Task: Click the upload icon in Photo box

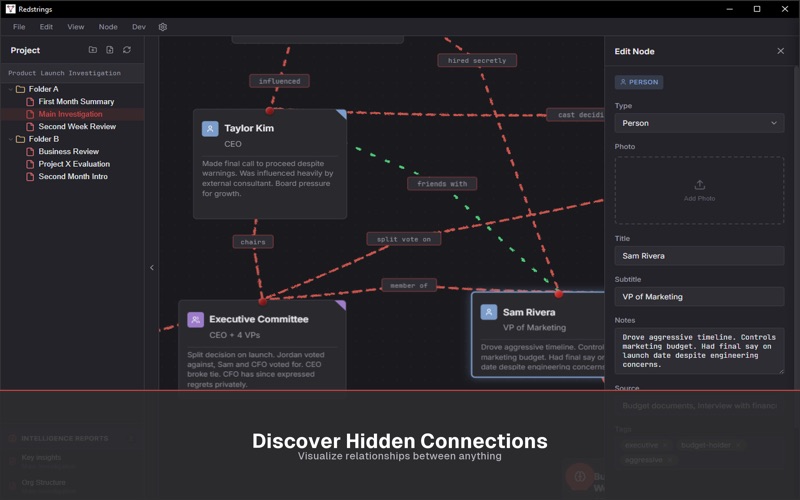Action: pos(699,185)
